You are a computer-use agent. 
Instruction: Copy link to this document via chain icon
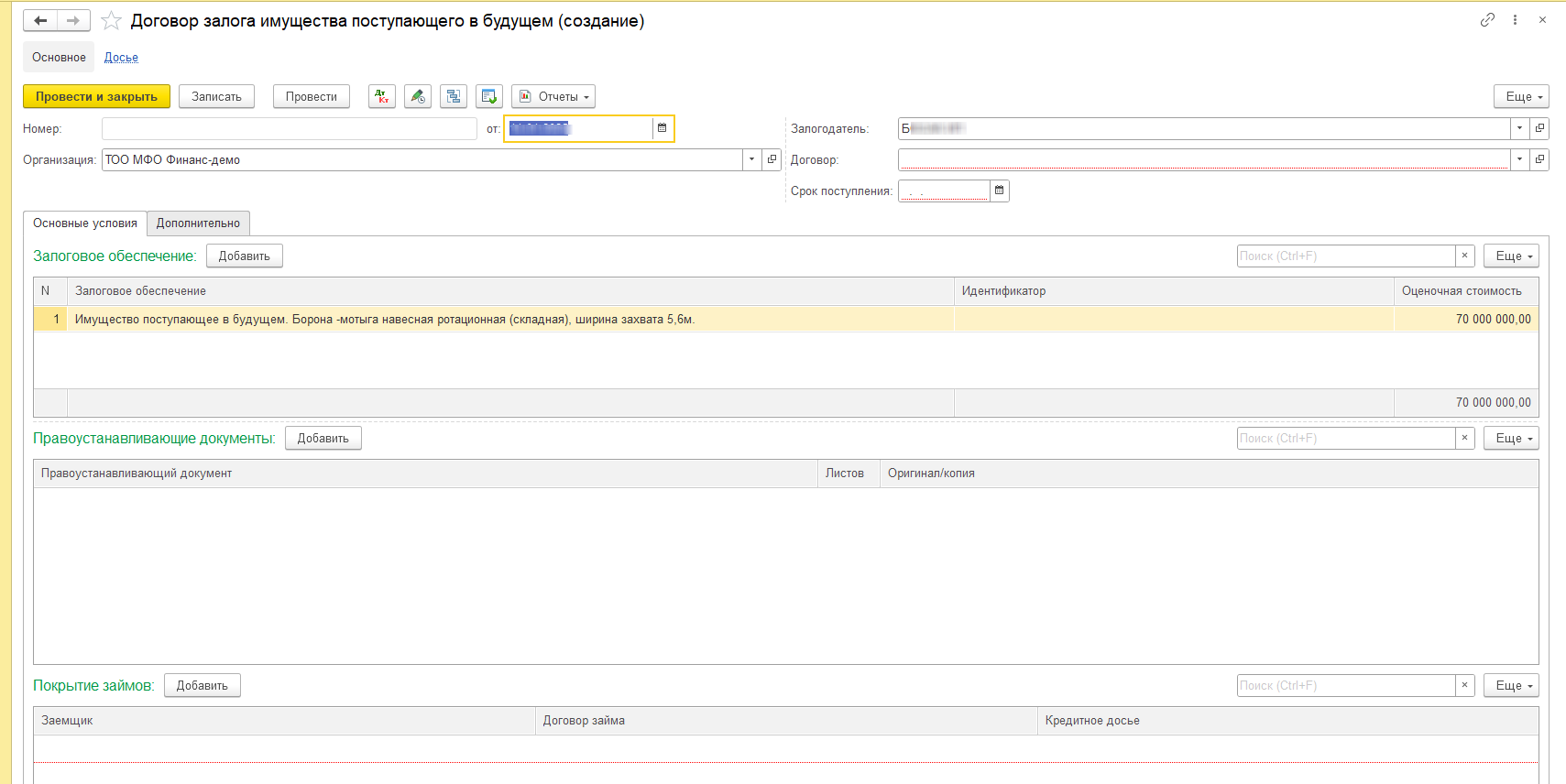(1487, 19)
